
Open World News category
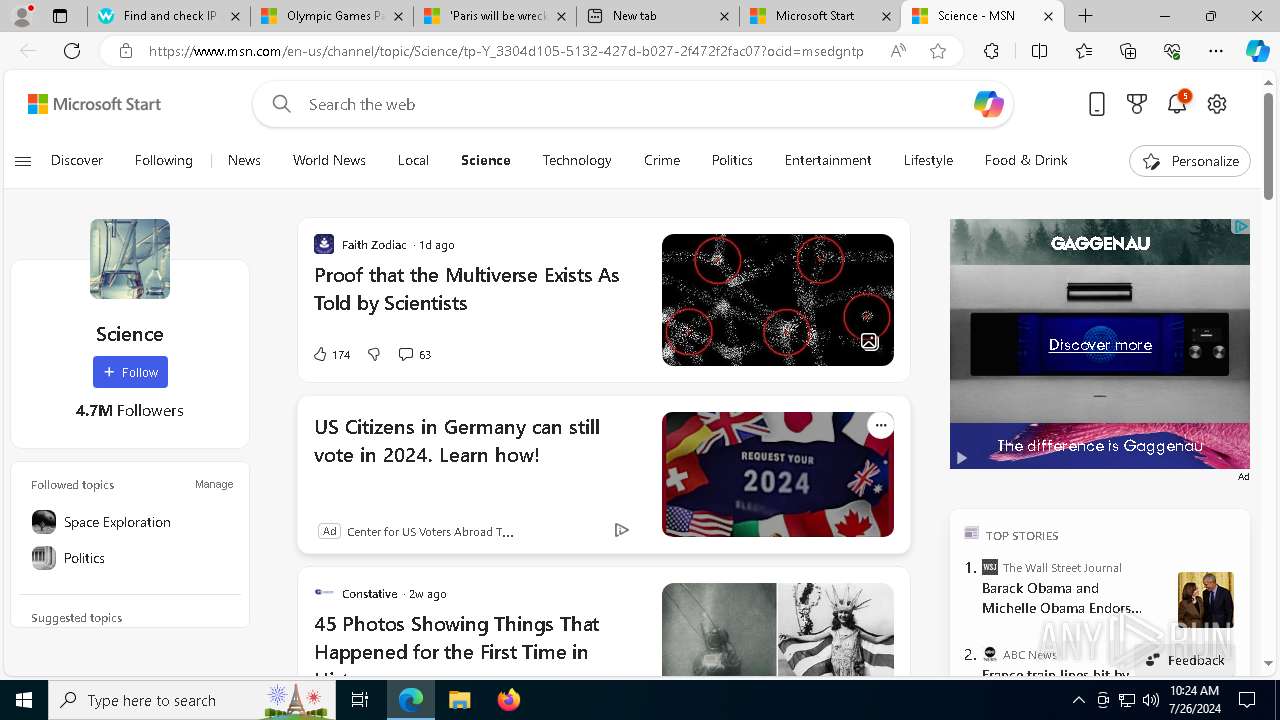329,160
